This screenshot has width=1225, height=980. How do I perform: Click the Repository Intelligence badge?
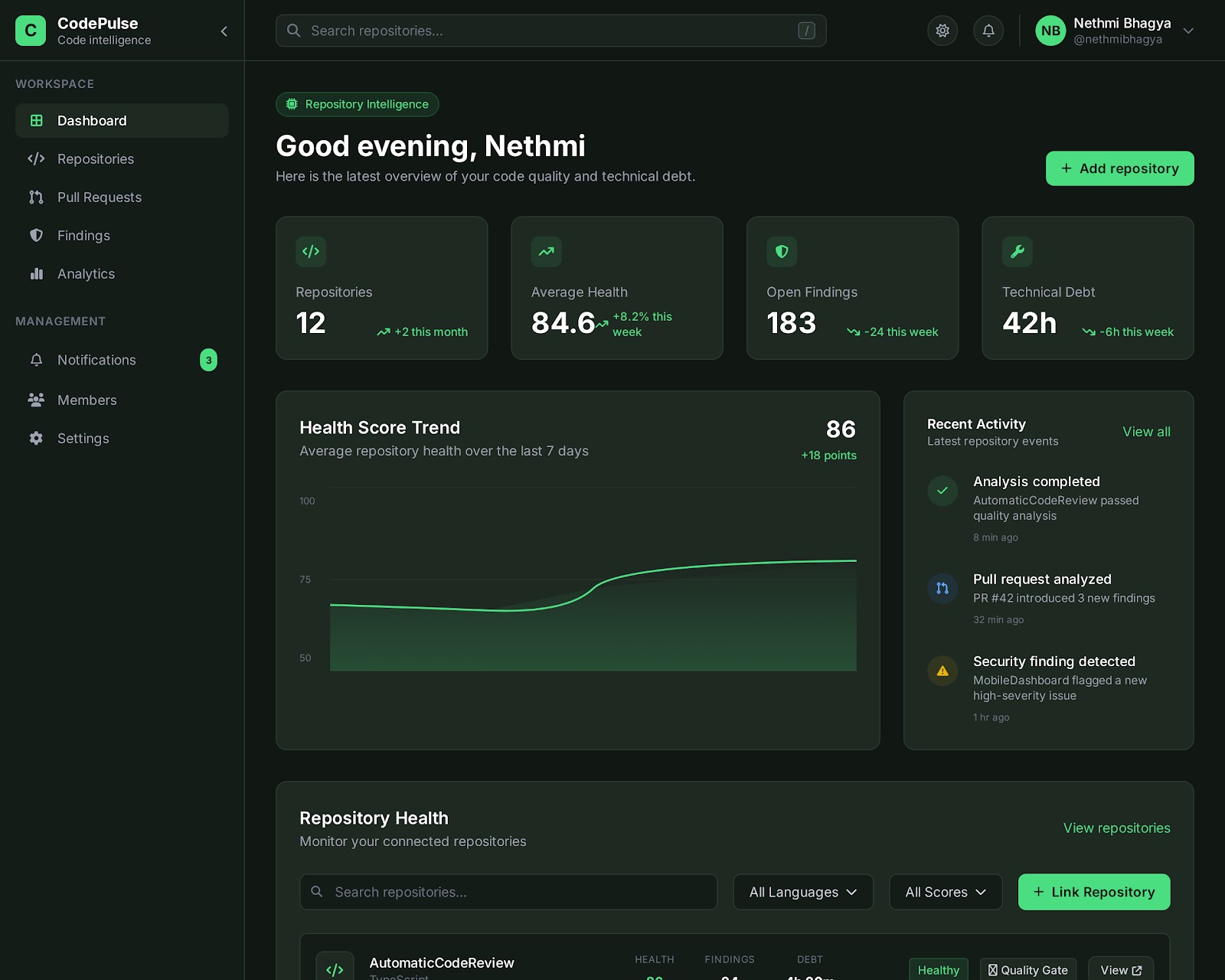(357, 104)
